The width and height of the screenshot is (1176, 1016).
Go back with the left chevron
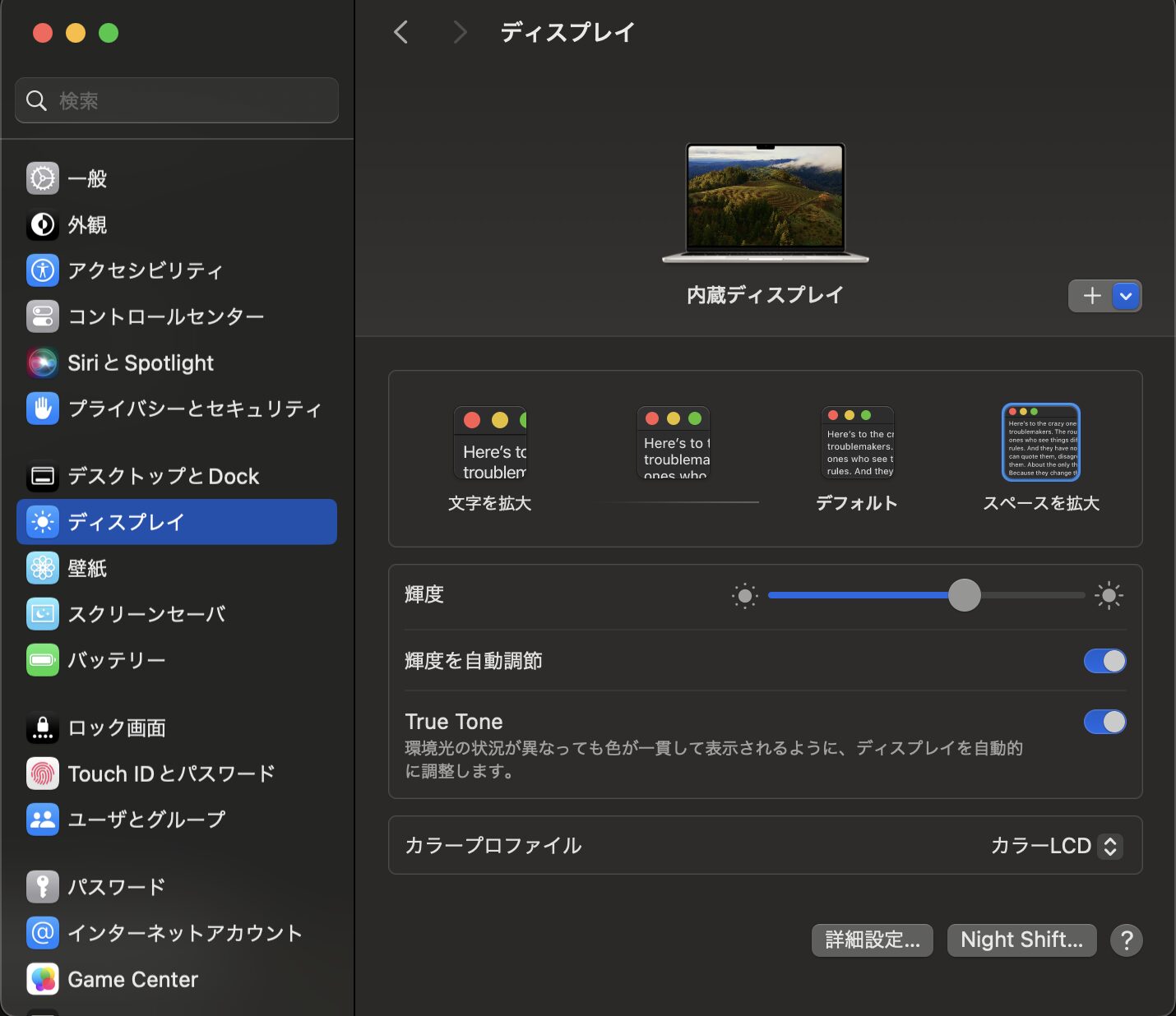click(401, 32)
